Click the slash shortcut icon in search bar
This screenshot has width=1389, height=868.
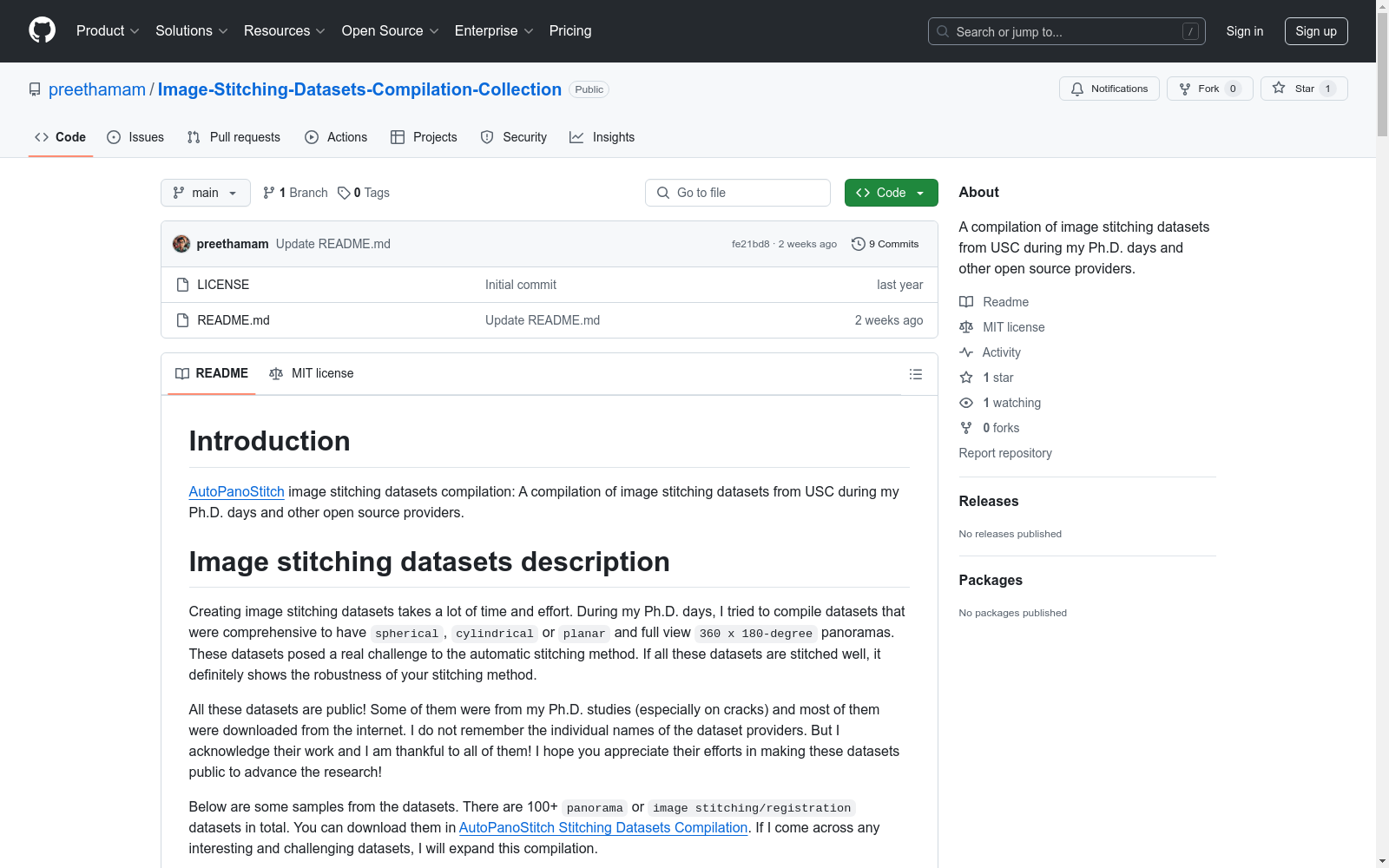1190,31
